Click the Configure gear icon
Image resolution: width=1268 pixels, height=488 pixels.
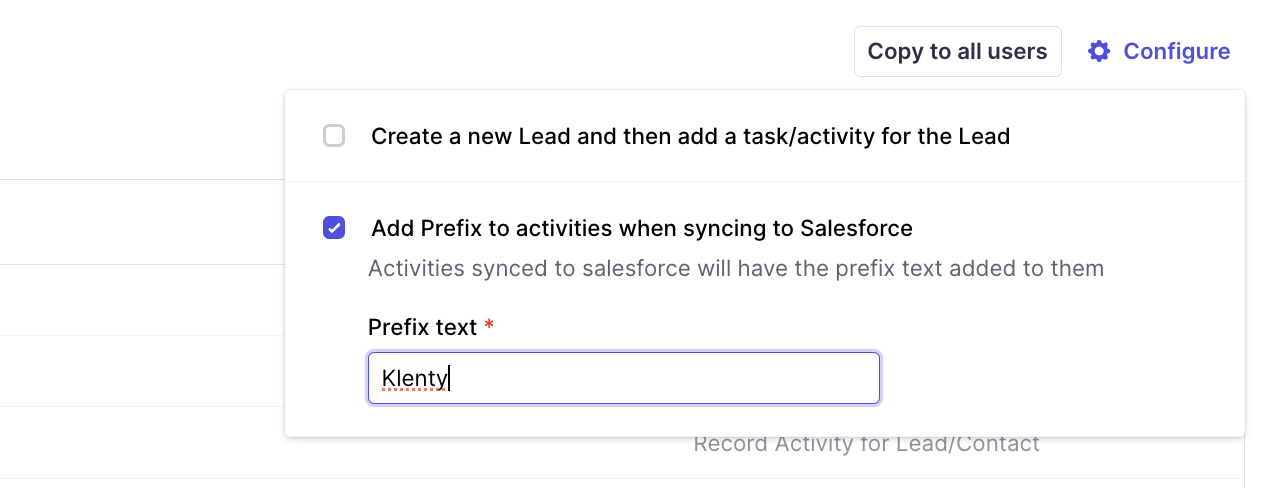point(1099,51)
